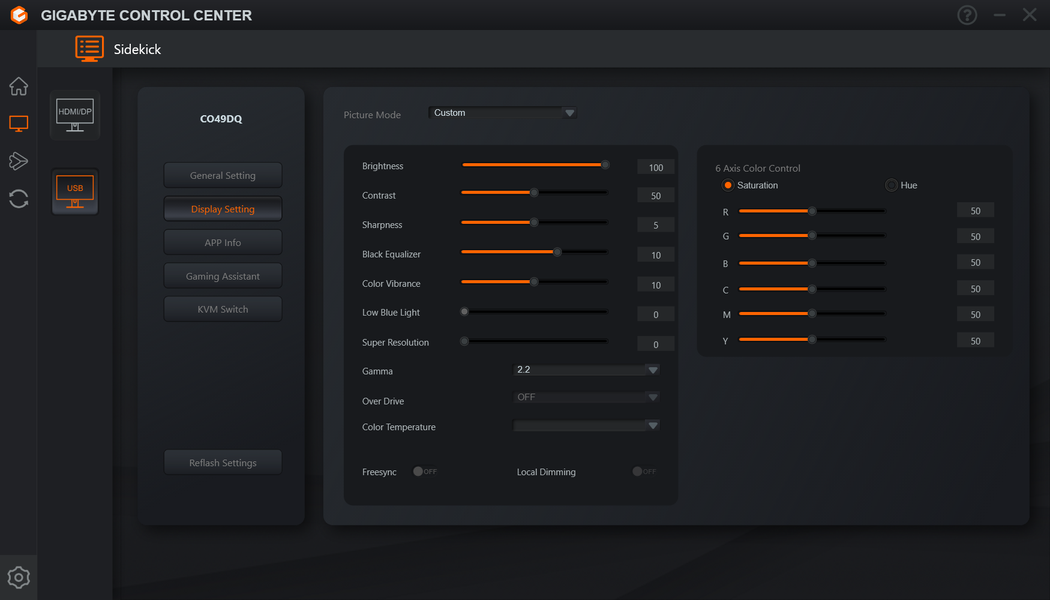Click the Reflash Settings button
Screen dimensions: 1050x600
pos(223,463)
